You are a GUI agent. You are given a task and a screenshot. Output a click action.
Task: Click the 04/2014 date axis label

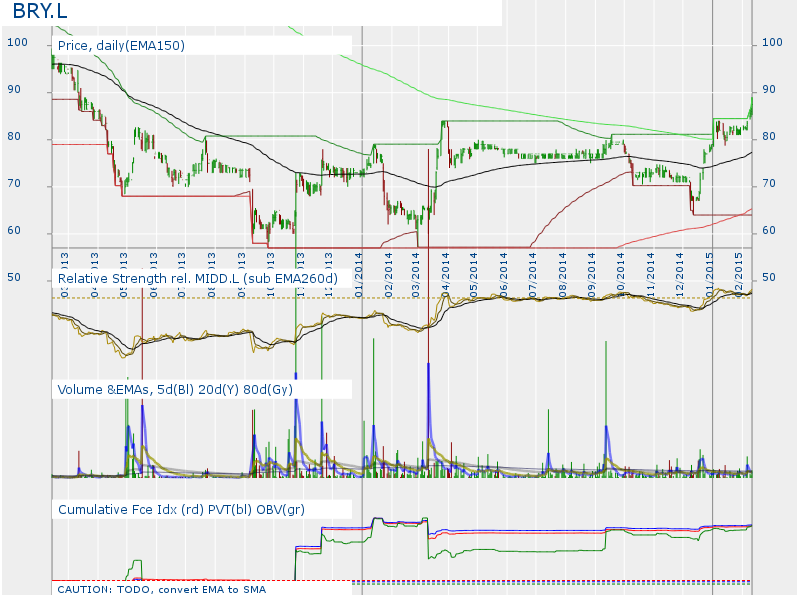[445, 274]
